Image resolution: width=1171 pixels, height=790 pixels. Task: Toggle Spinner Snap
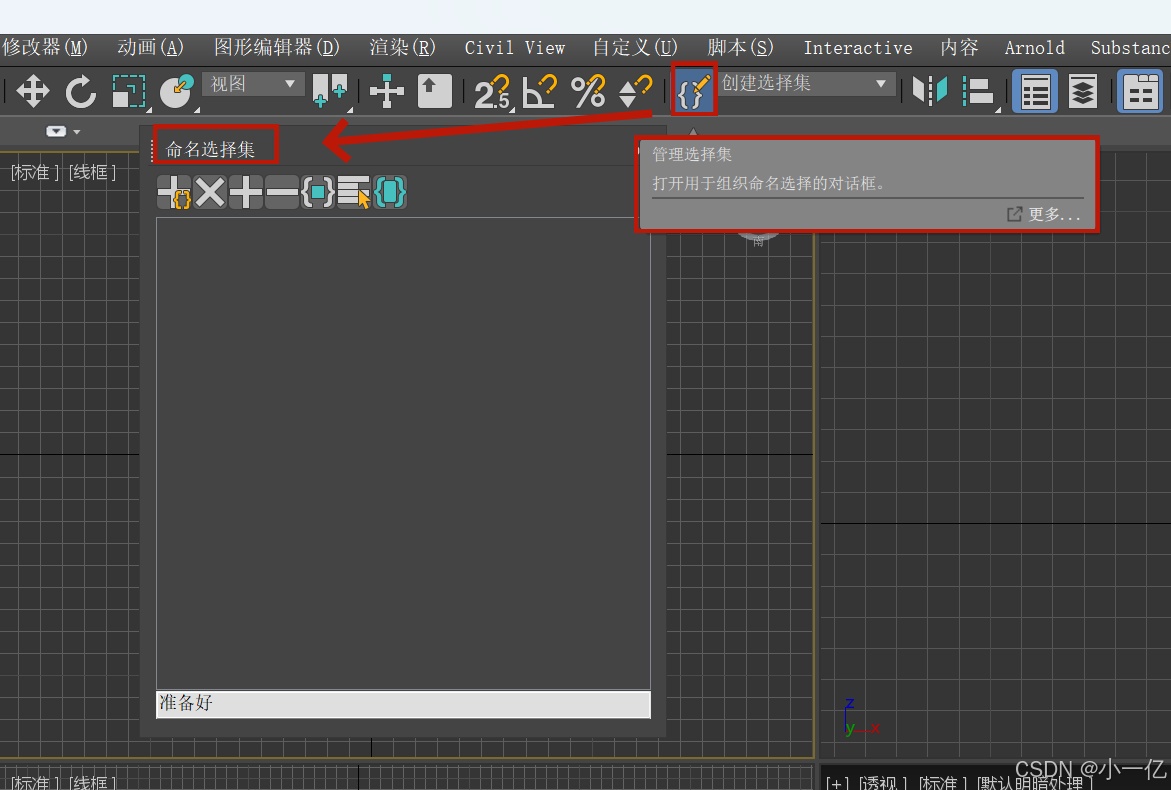[x=636, y=91]
